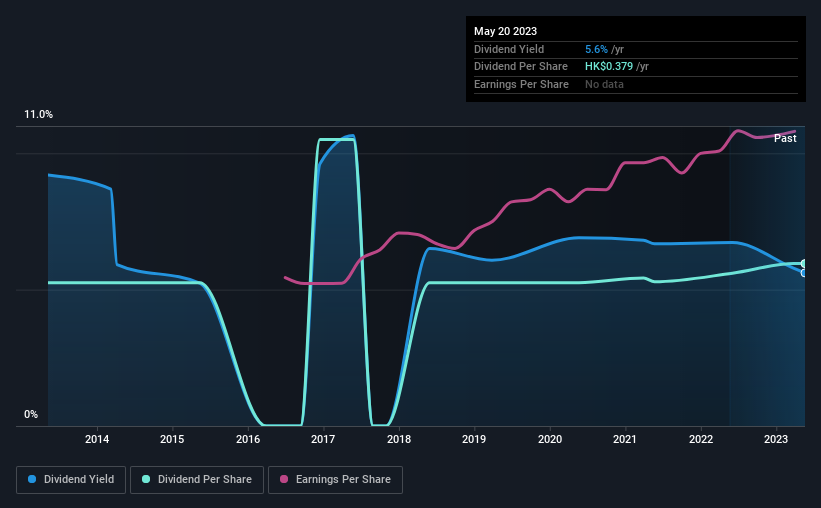Click the 0% y-axis label
Viewport: 821px width, 508px height.
point(31,414)
